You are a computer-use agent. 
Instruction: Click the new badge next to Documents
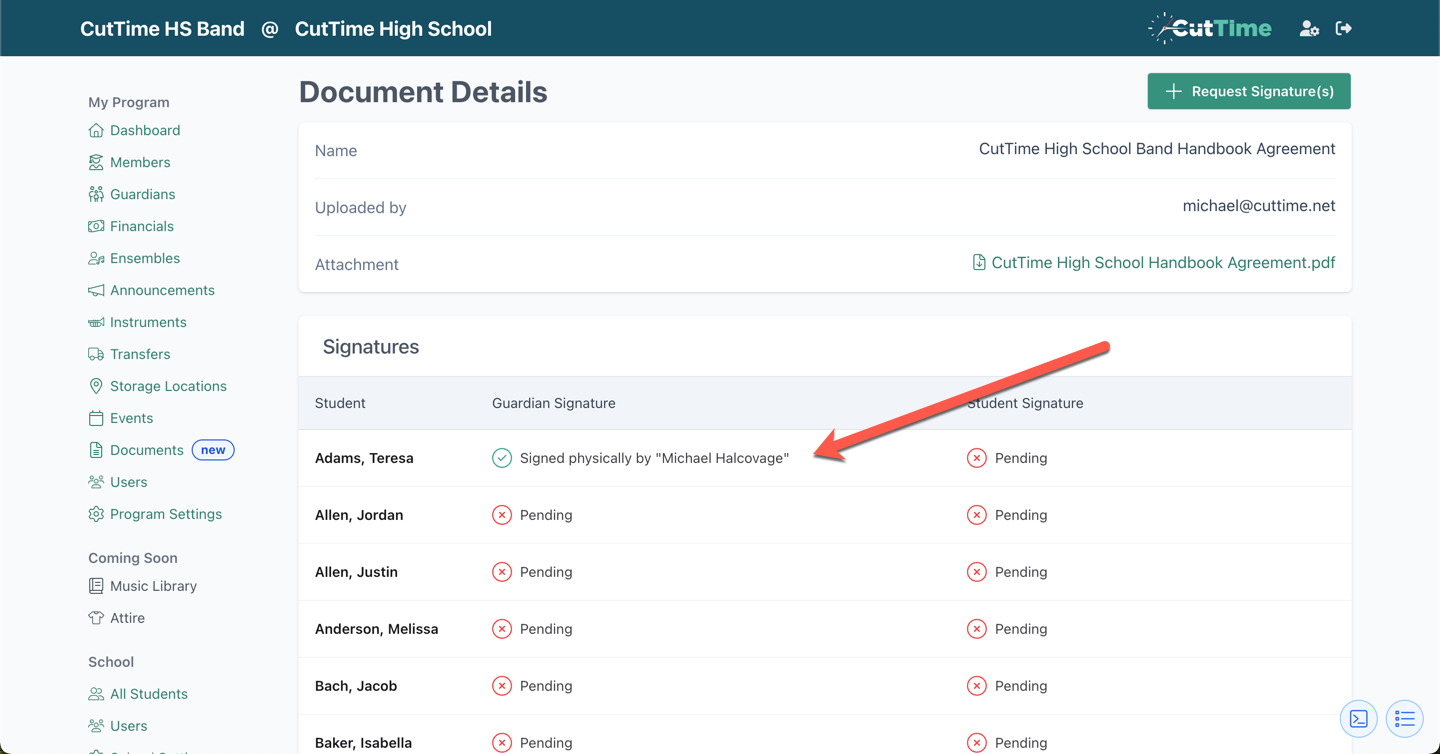coord(213,450)
